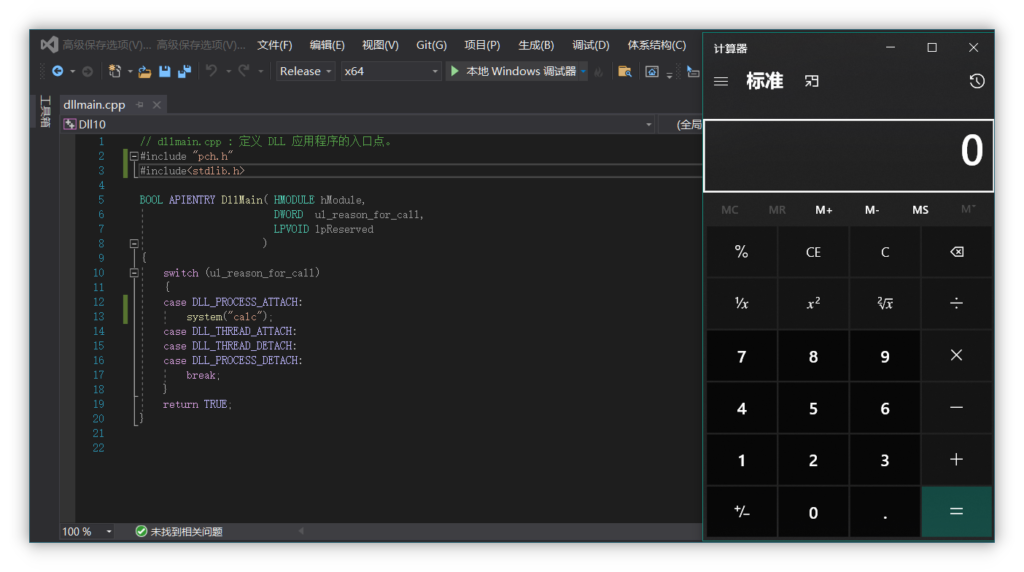This screenshot has height=572, width=1024.
Task: Collapse the #include region on line 2
Action: [134, 156]
